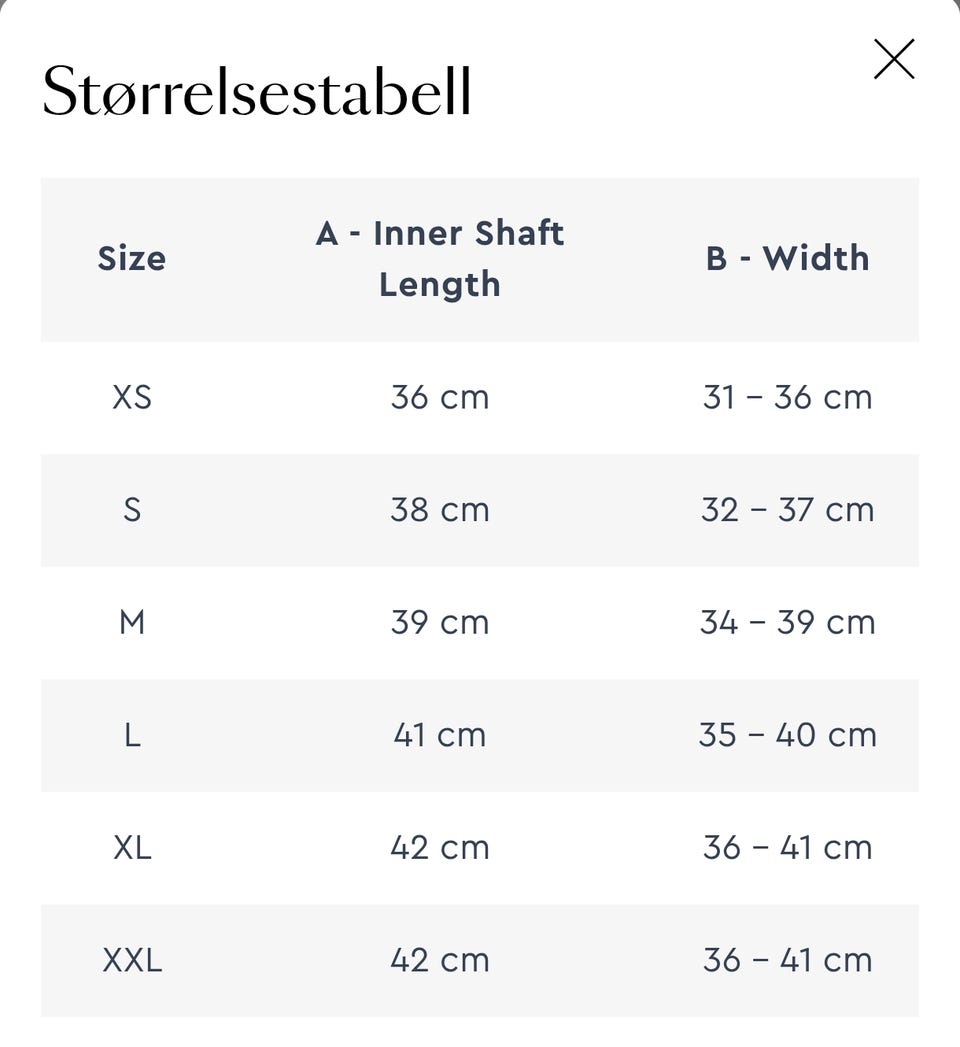Viewport: 960px width, 1047px height.
Task: Click the Size column header
Action: point(132,259)
